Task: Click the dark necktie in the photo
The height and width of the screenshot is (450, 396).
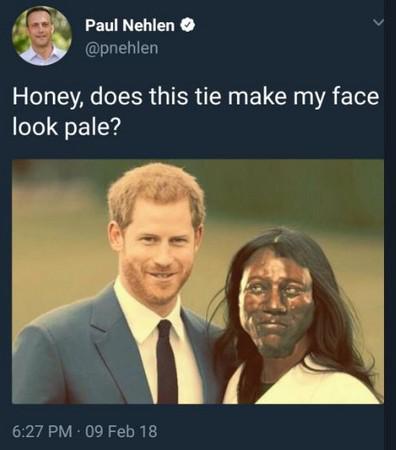Action: [167, 362]
